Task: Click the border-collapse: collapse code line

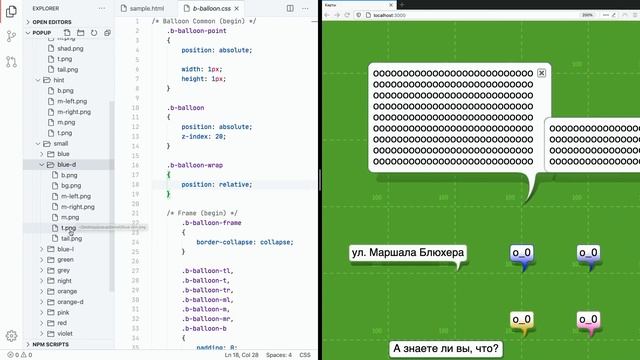Action: pyautogui.click(x=244, y=242)
